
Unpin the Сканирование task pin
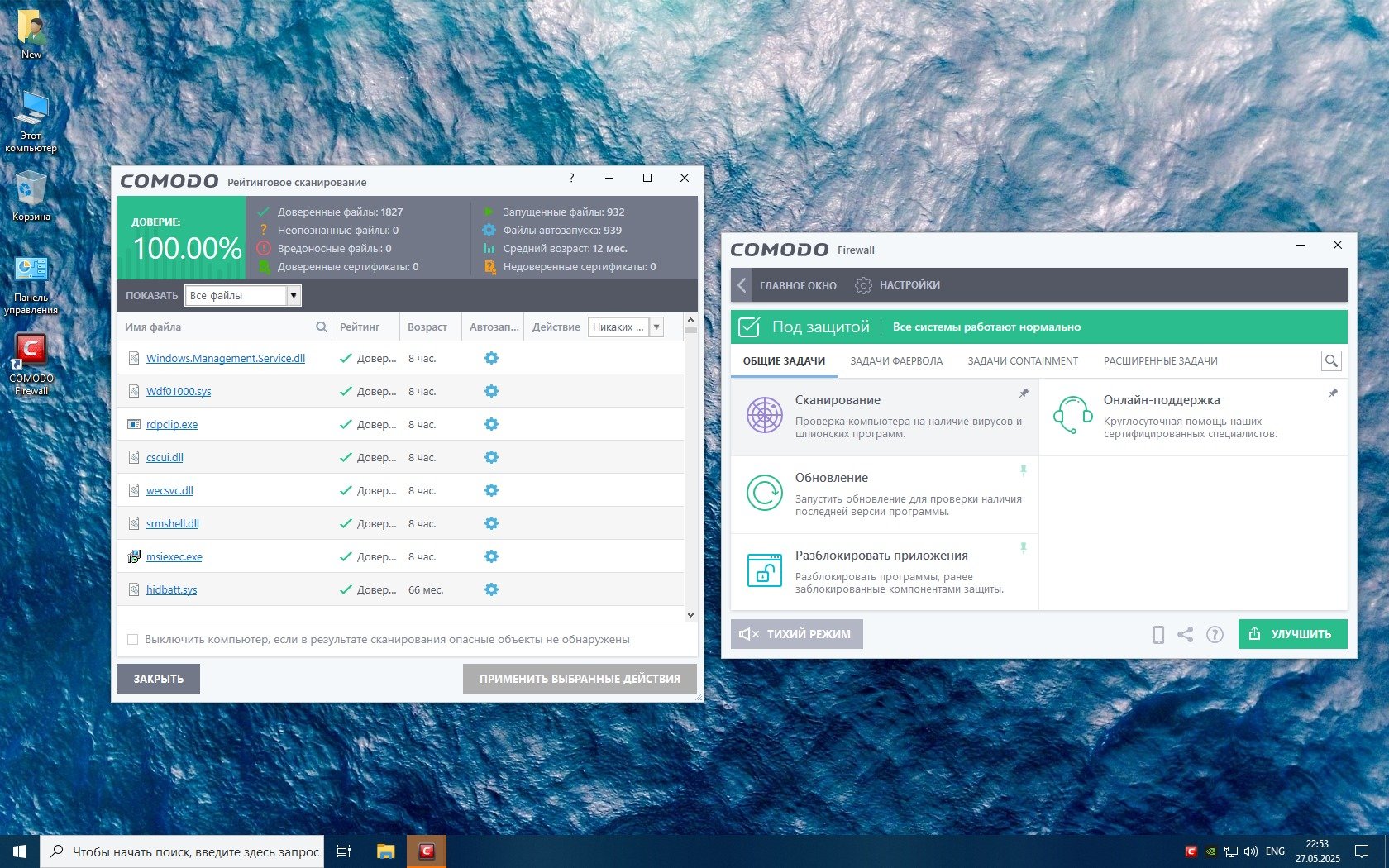(1024, 393)
